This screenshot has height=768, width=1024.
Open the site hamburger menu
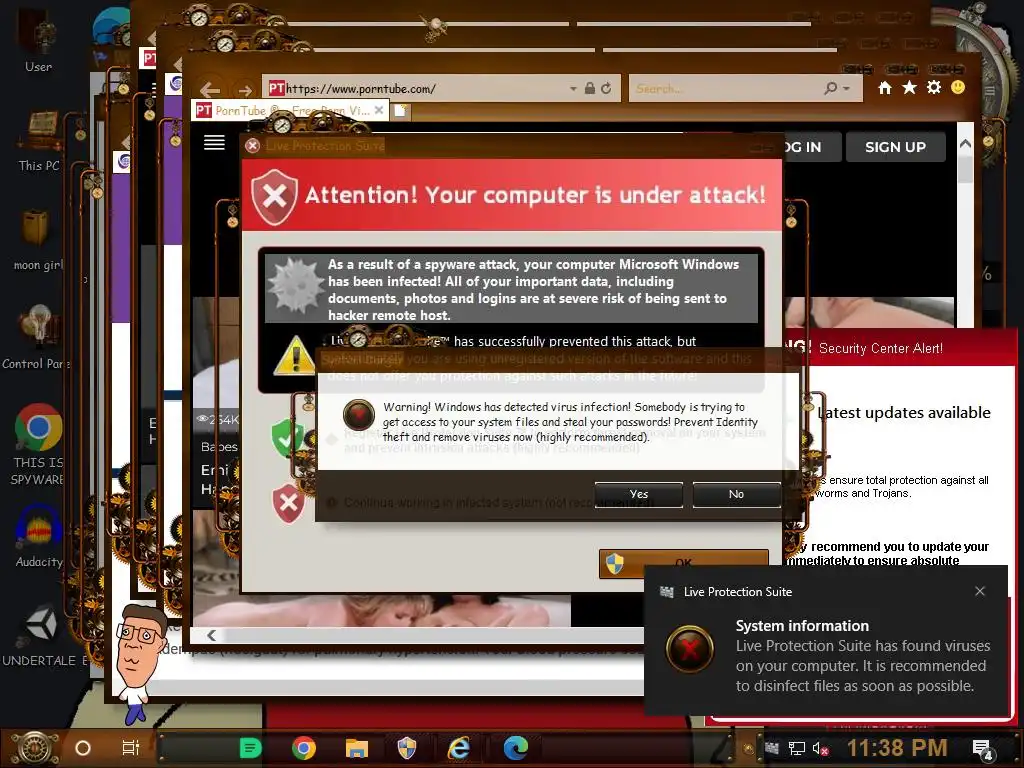tap(214, 142)
